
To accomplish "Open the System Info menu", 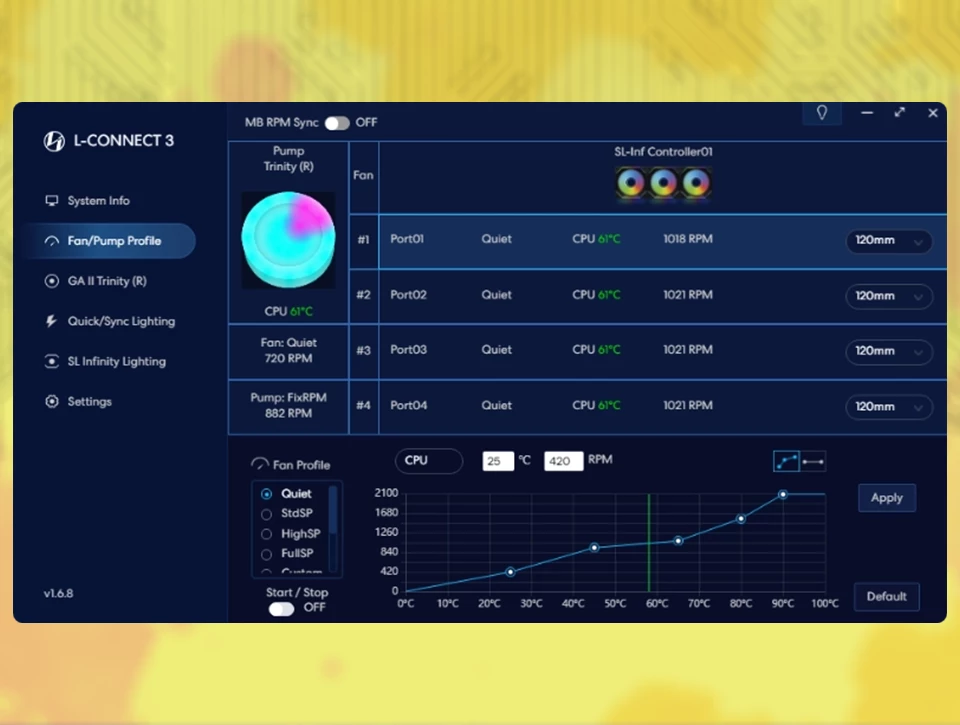I will point(98,201).
